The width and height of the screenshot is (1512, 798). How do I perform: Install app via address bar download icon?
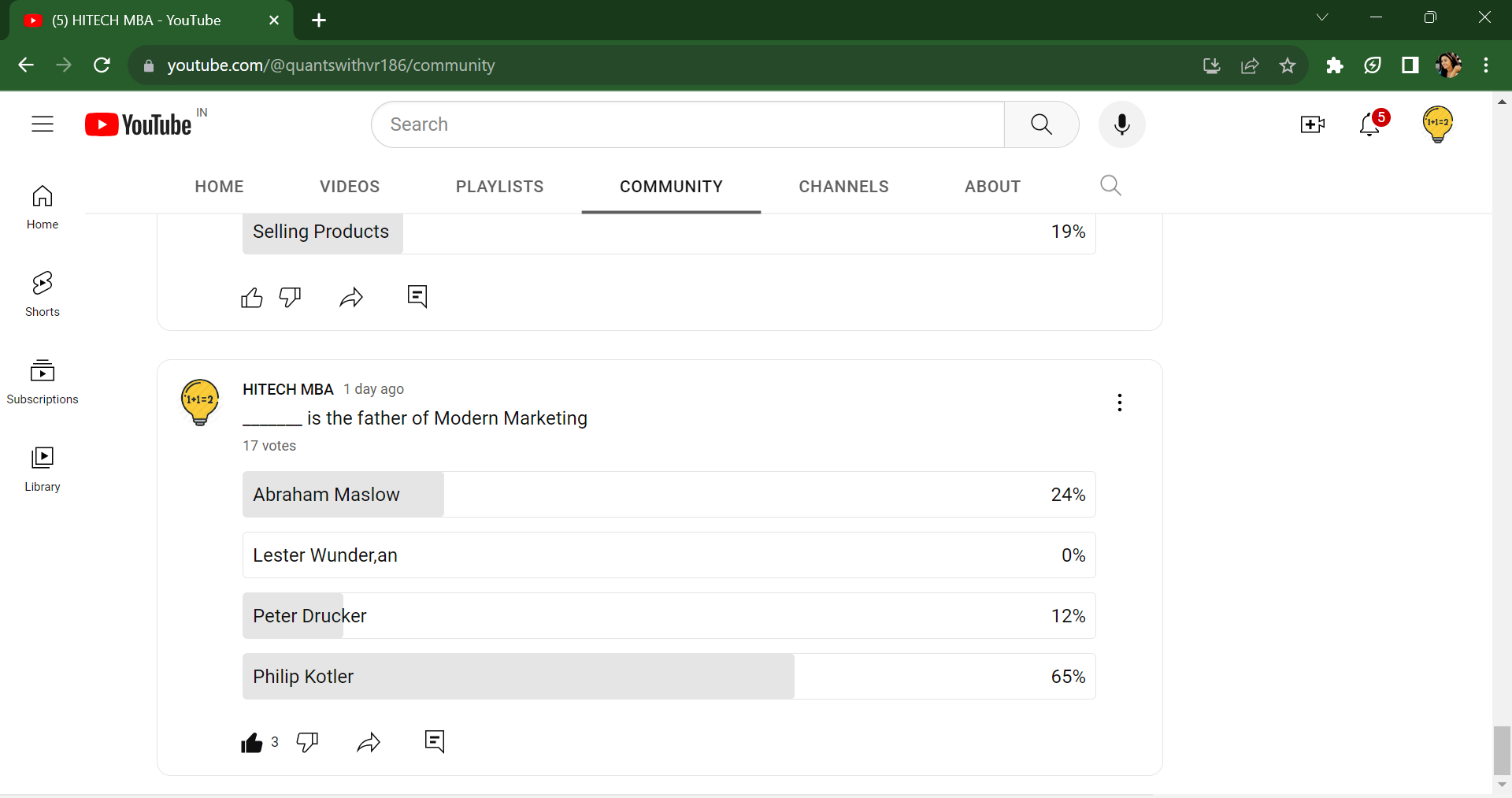(x=1212, y=65)
